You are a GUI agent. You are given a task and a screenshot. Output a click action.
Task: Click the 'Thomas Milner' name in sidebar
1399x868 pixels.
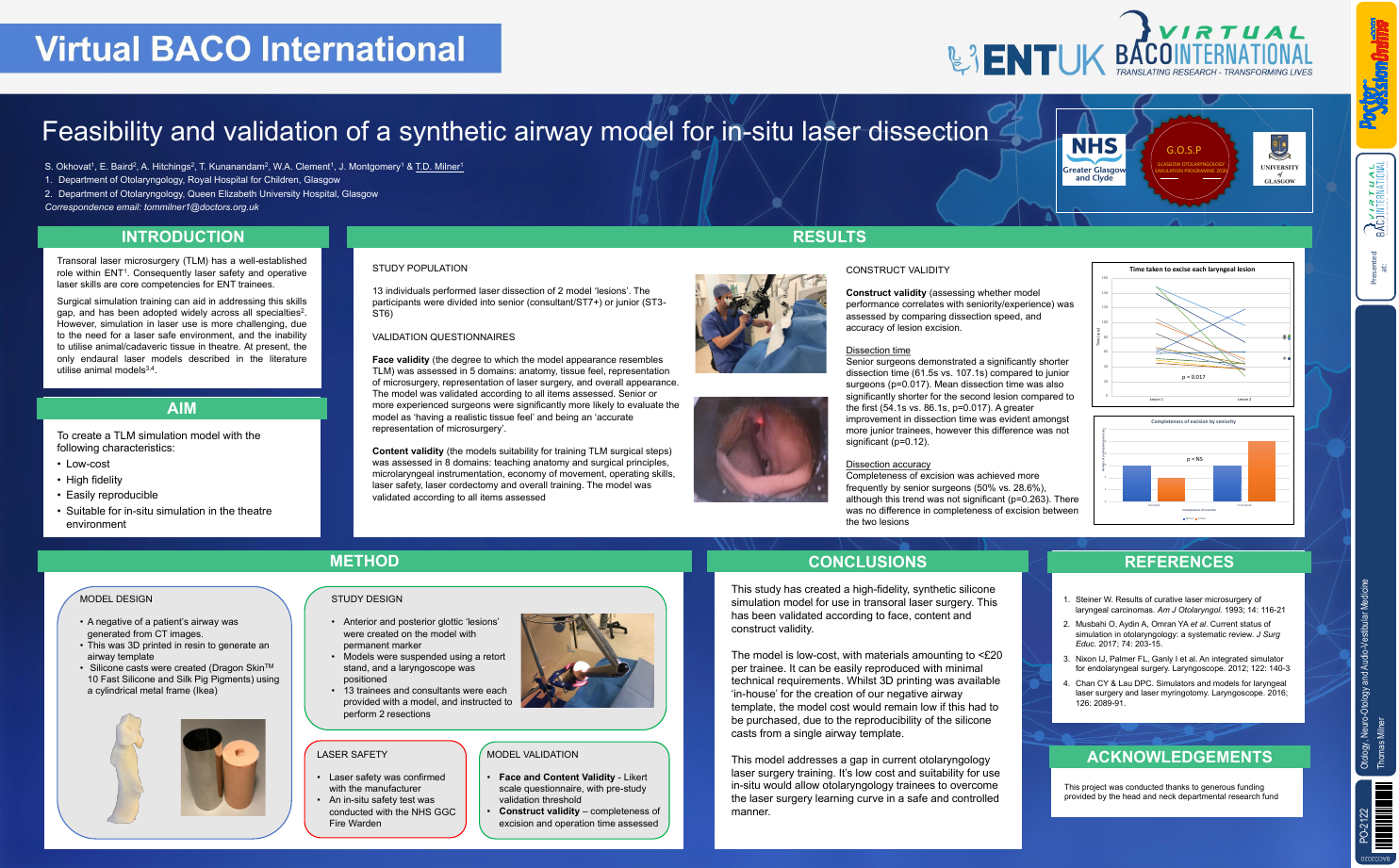(1381, 744)
